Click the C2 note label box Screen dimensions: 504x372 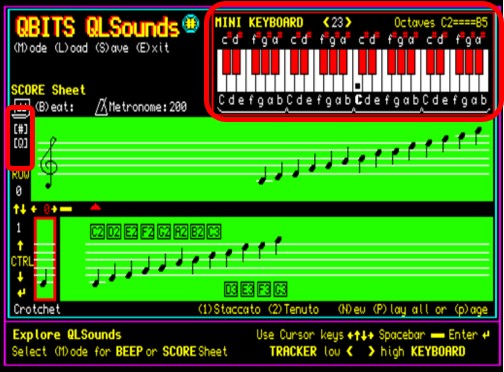[x=97, y=232]
